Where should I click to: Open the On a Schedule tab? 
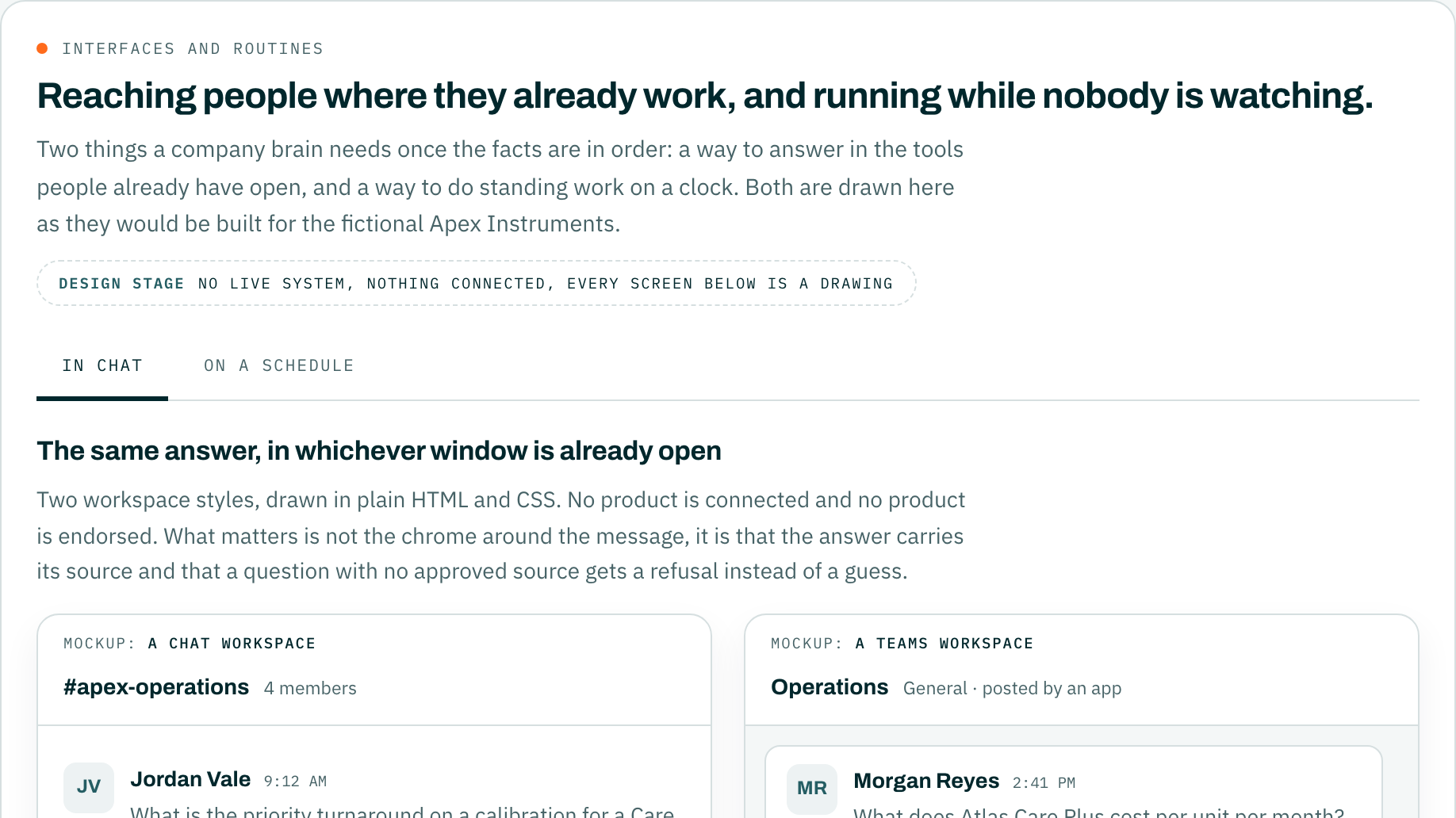click(278, 365)
